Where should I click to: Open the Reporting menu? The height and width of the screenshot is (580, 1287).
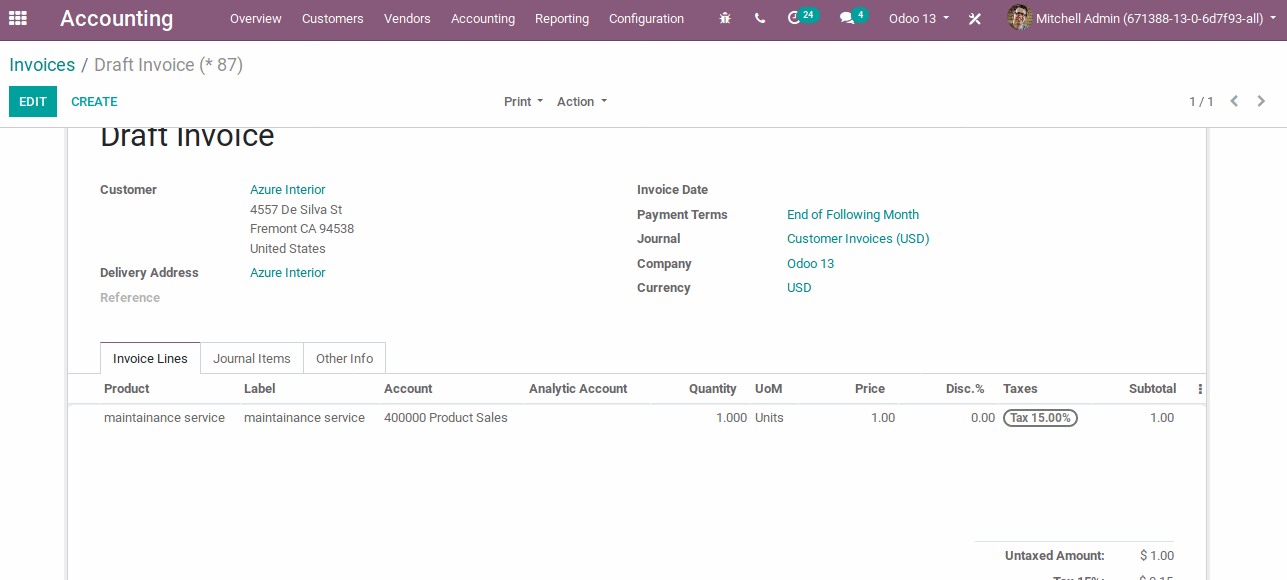point(561,18)
